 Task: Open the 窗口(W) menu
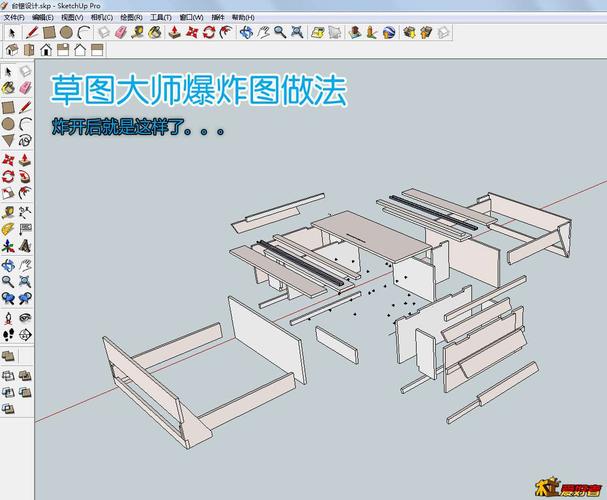[x=191, y=17]
